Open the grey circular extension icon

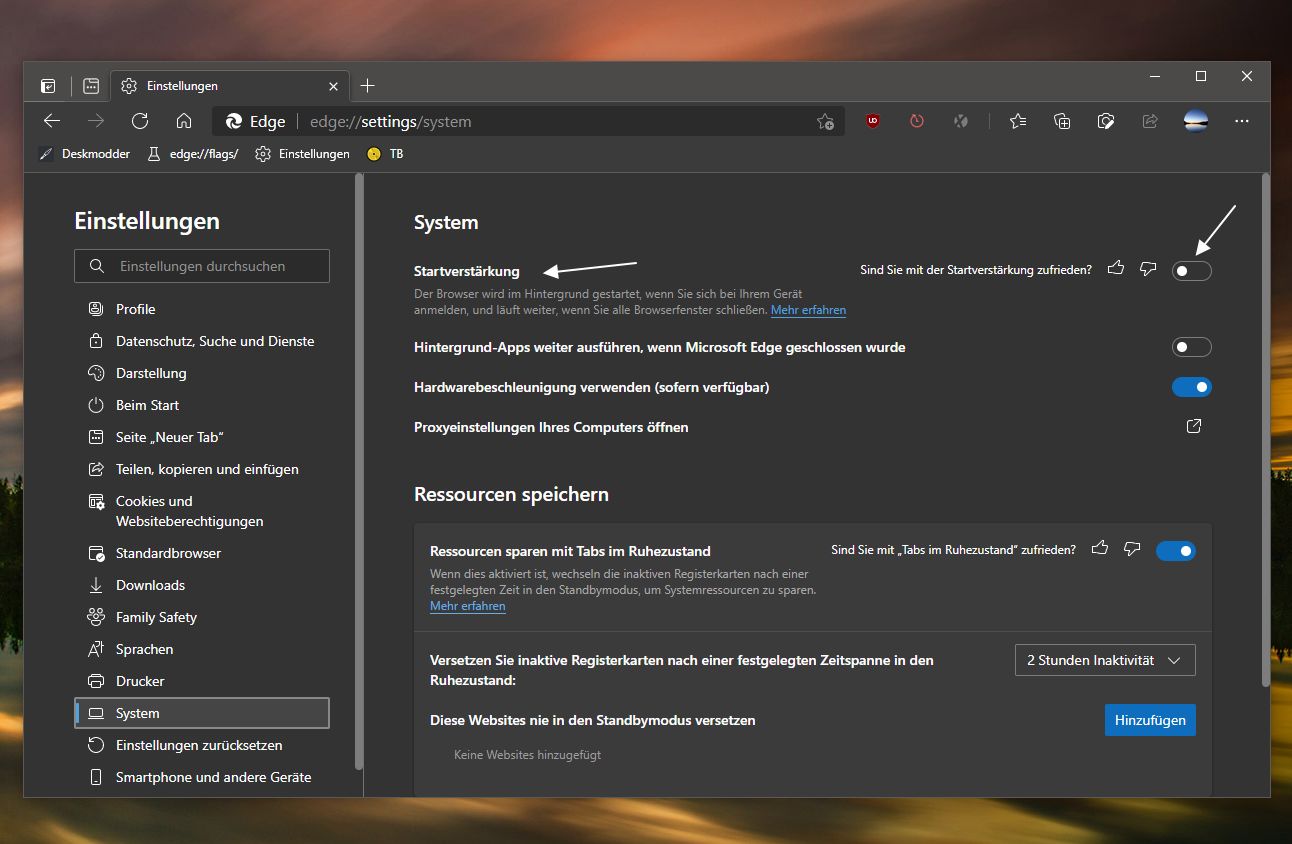pos(961,121)
